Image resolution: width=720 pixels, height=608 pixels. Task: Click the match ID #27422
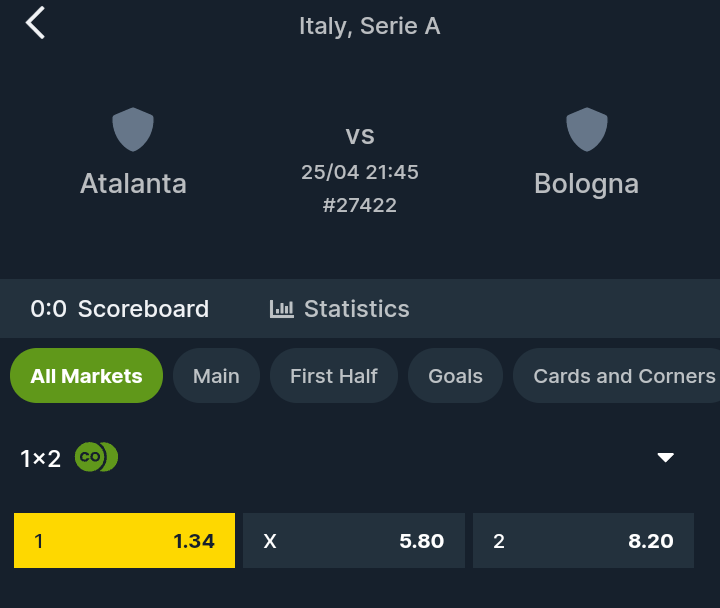coord(360,205)
